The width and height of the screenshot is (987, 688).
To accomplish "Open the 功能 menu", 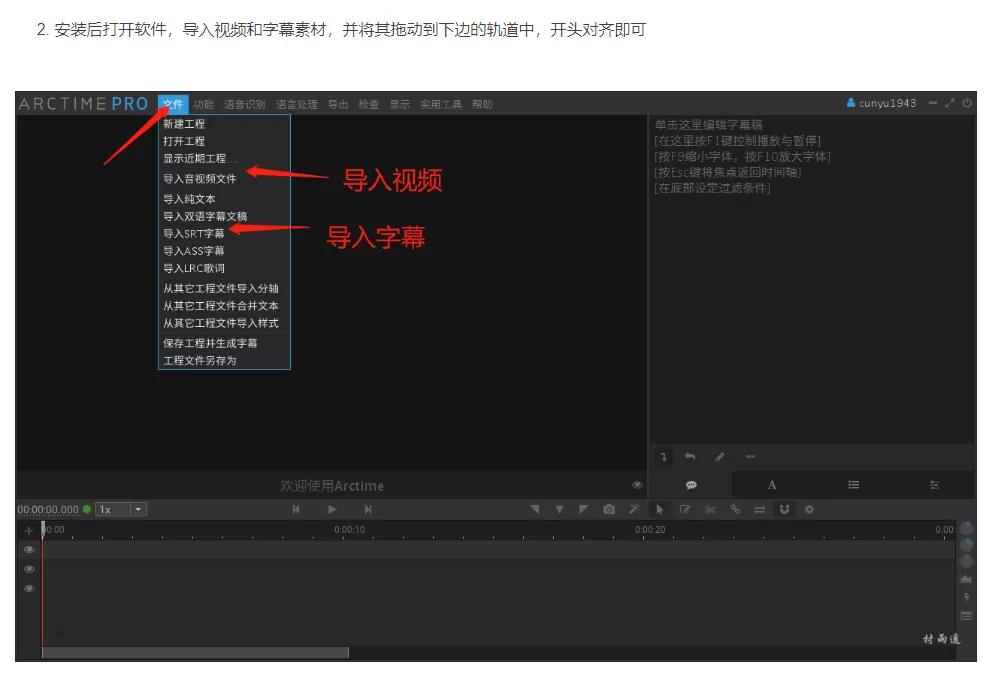I will 203,104.
